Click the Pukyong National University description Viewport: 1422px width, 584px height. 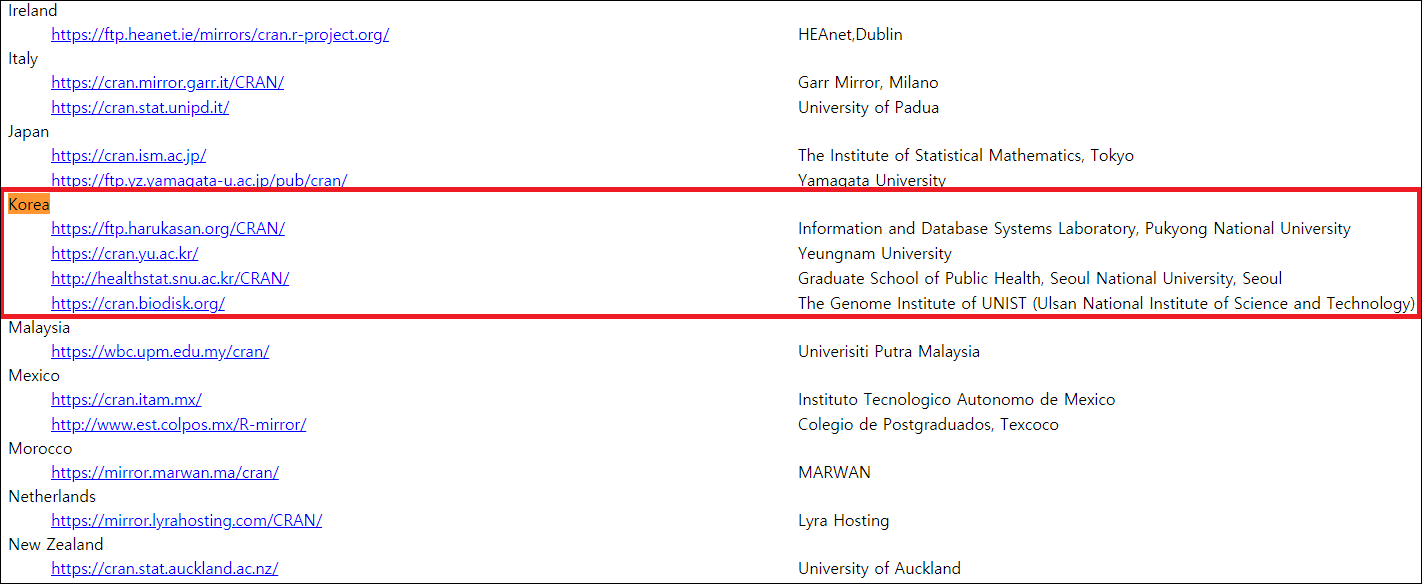(x=1074, y=228)
